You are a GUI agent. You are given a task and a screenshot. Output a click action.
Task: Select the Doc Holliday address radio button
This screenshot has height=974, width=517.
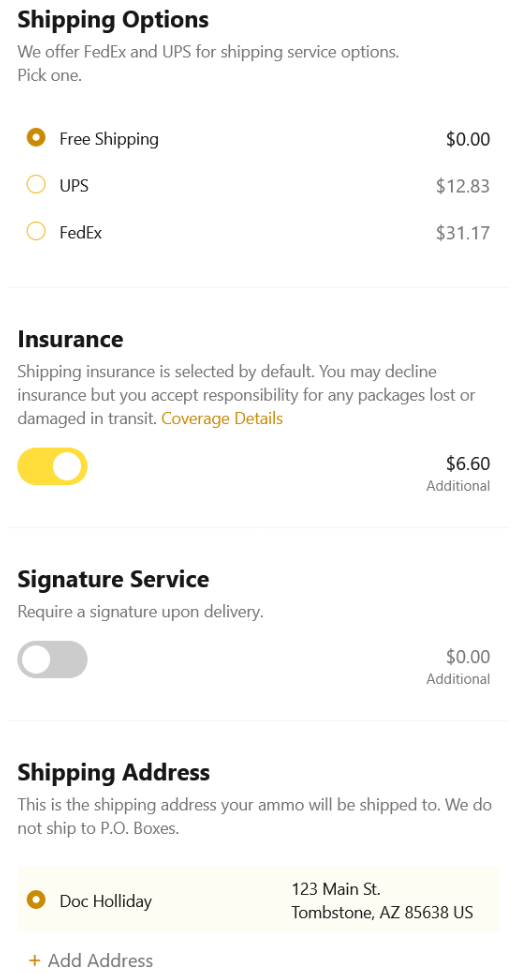pyautogui.click(x=36, y=899)
